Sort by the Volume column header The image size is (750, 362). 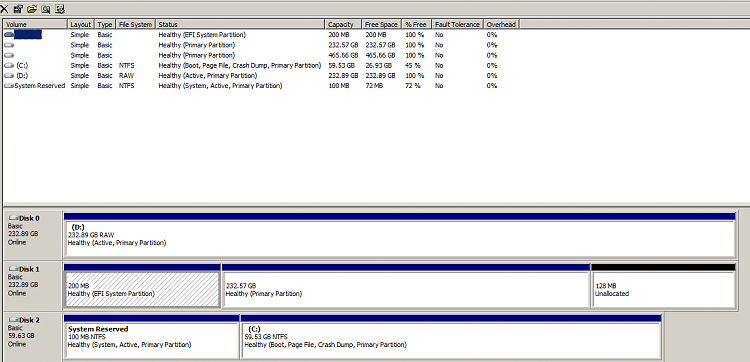tap(35, 24)
